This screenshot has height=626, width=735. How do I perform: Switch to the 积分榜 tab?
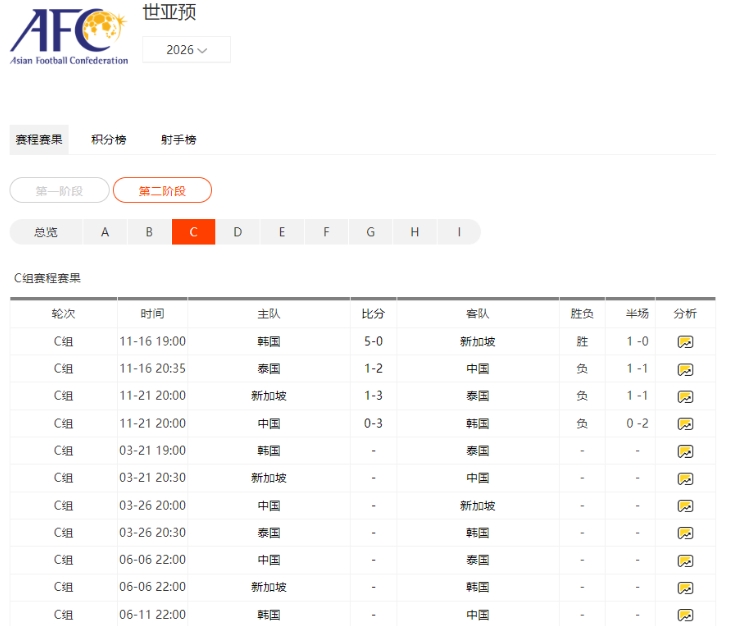tap(109, 140)
